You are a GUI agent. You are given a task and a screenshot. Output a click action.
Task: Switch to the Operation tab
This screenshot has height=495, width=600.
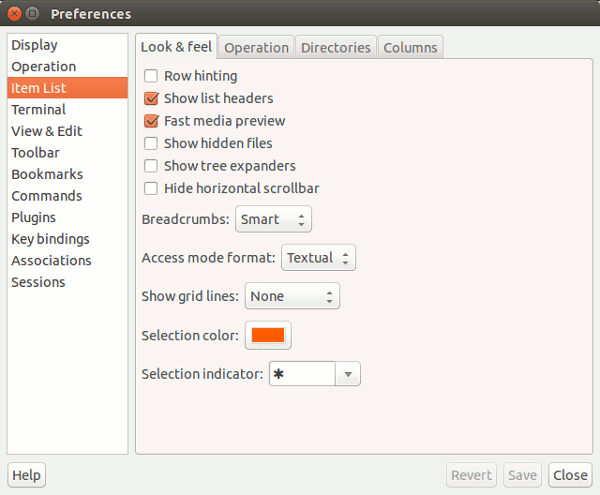tap(256, 48)
